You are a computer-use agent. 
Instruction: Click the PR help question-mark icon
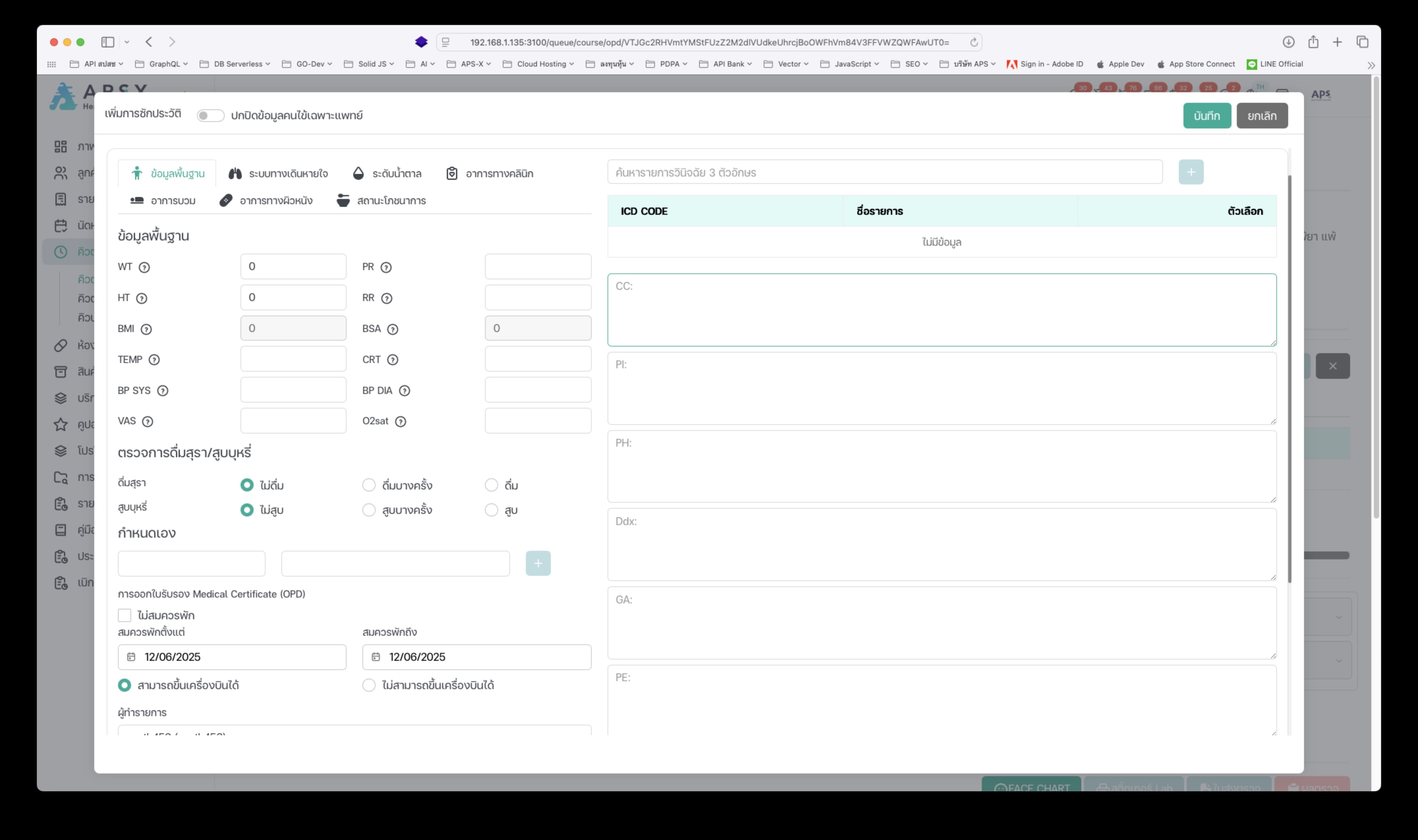point(386,267)
